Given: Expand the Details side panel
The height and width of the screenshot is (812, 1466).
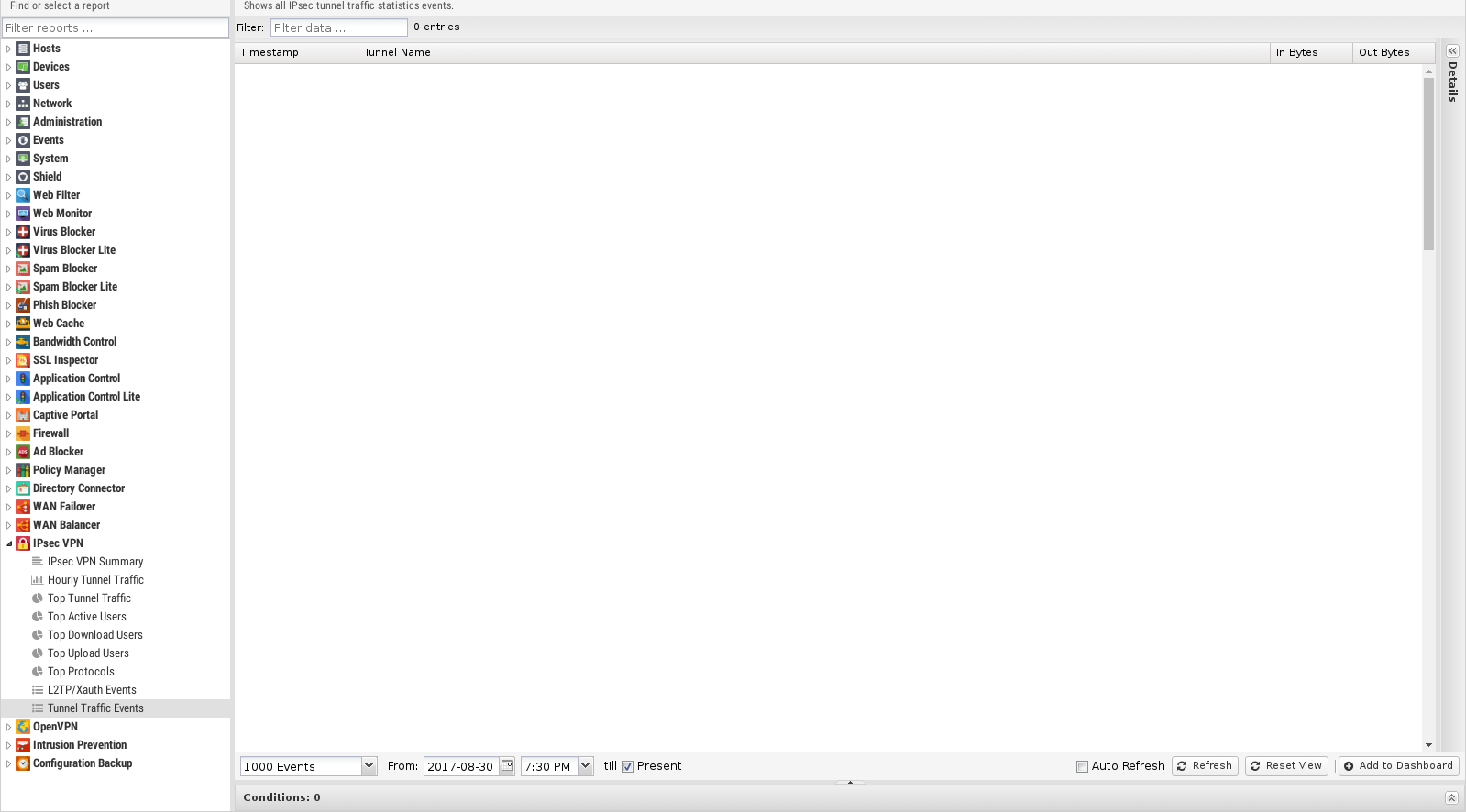Looking at the screenshot, I should (x=1452, y=51).
